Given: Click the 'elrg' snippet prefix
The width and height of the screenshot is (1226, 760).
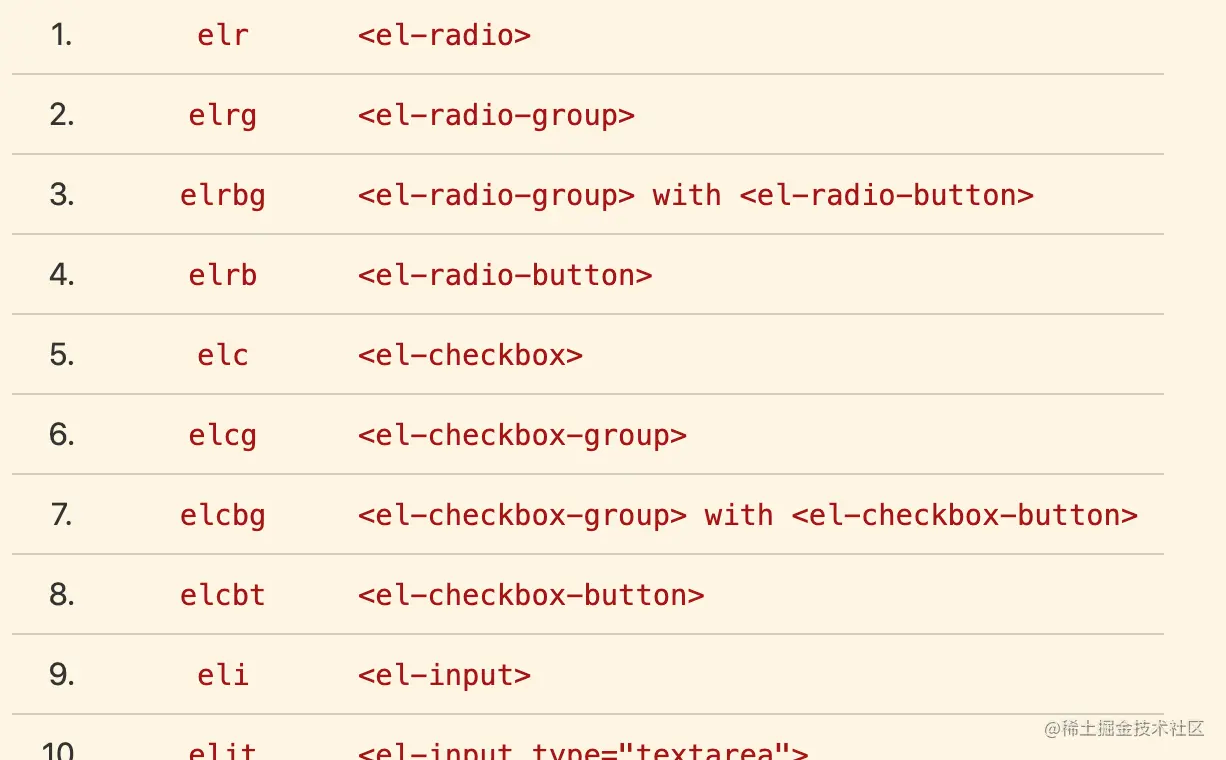Looking at the screenshot, I should coord(223,115).
